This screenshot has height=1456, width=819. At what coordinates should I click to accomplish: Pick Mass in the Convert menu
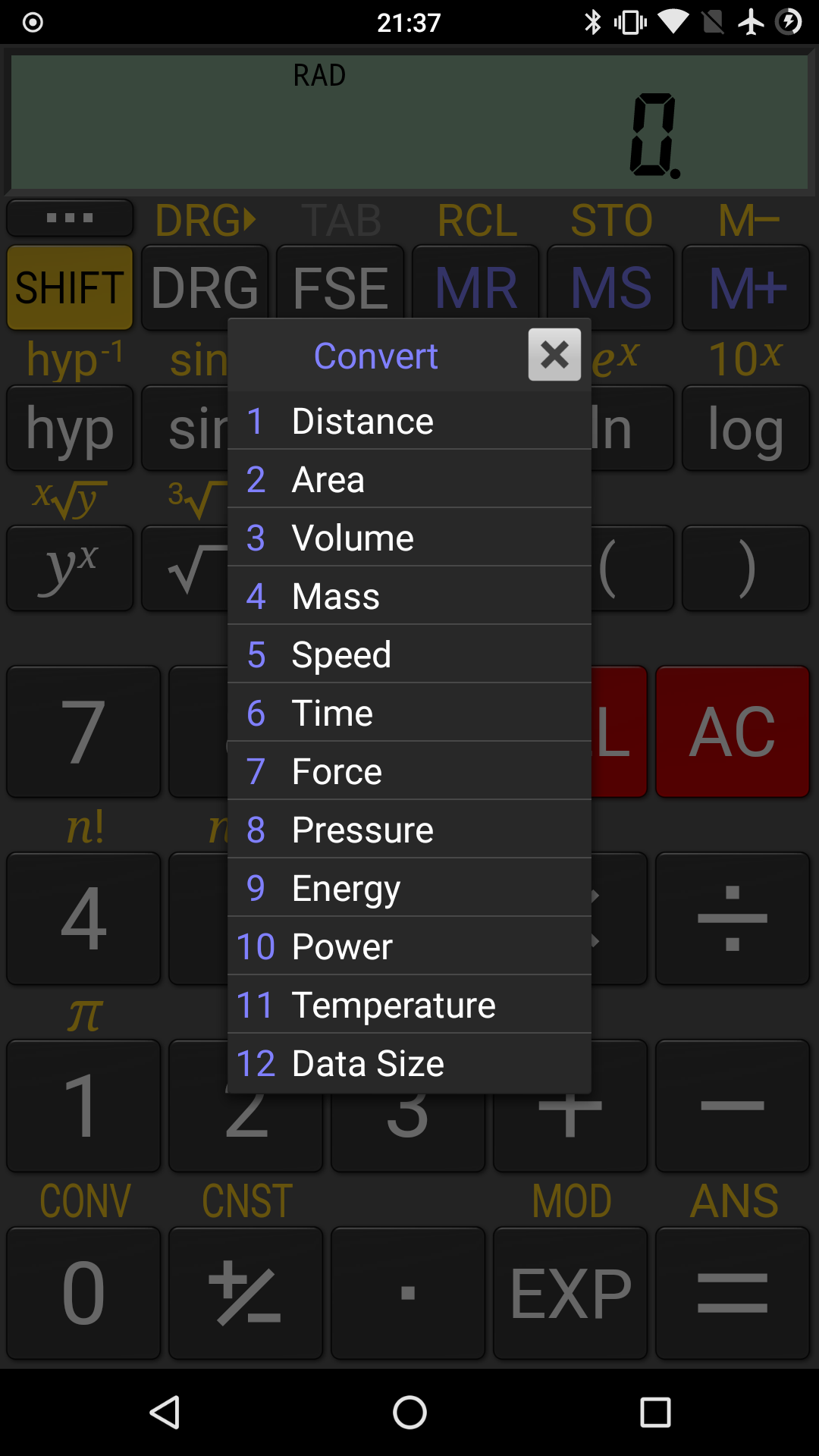[x=409, y=596]
